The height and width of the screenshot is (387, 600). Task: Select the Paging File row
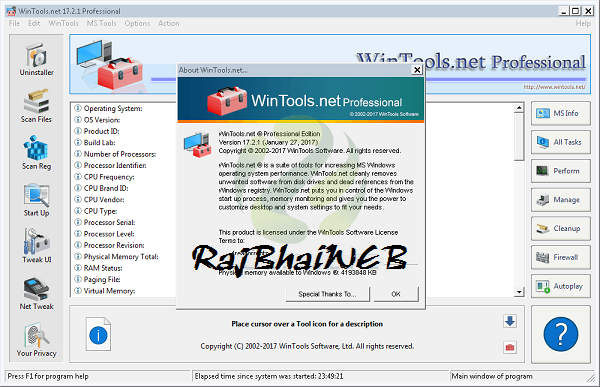(x=97, y=279)
